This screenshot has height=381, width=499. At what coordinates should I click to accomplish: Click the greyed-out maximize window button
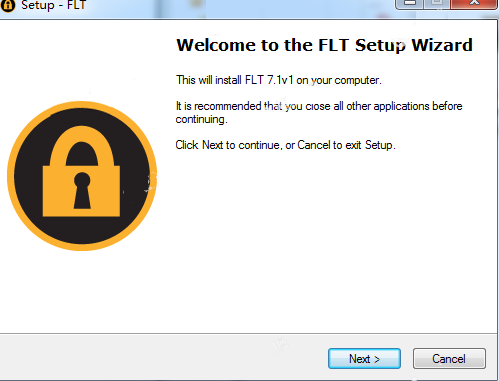(437, 3)
